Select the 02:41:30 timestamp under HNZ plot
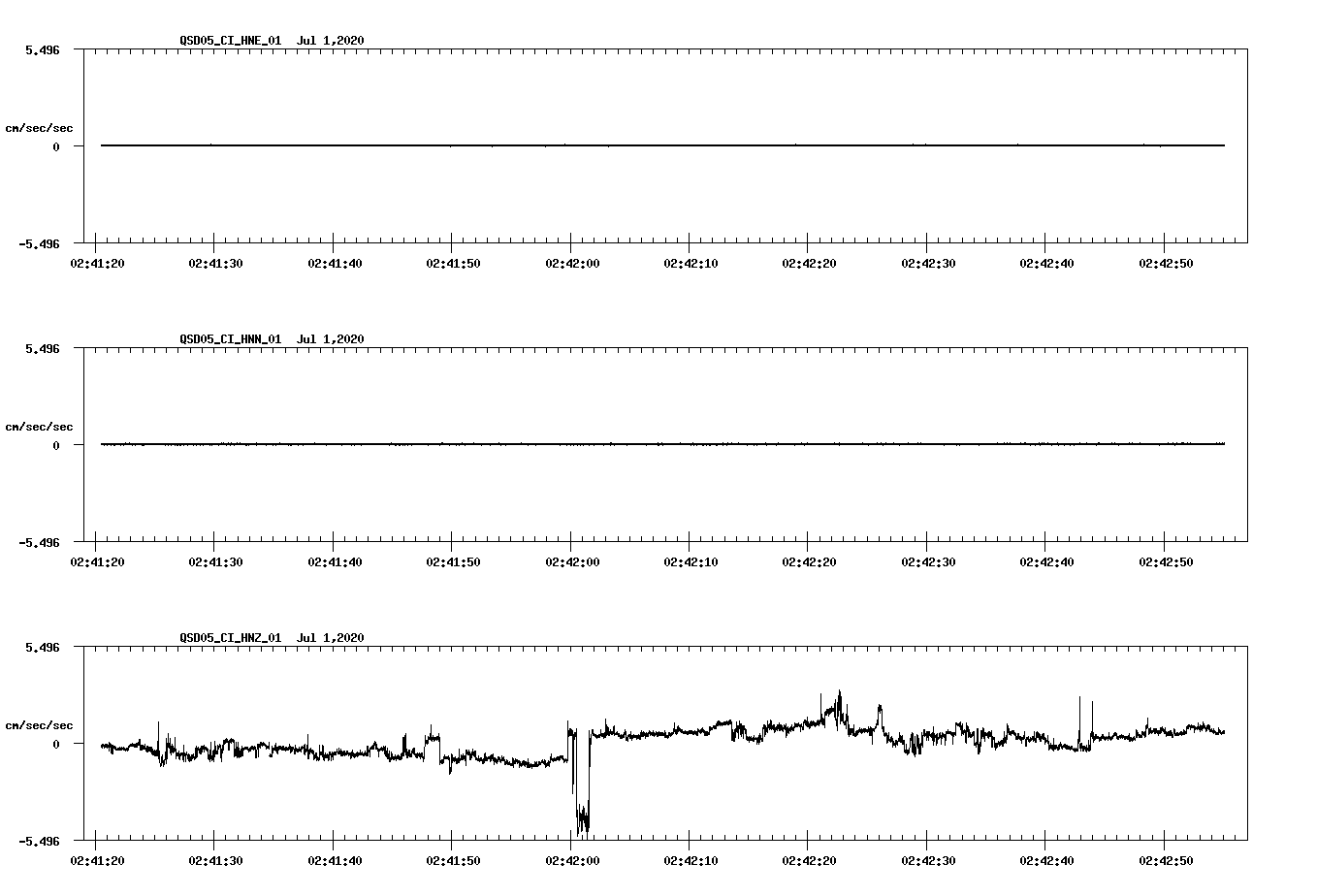Screen dimensions: 1317x896 (215, 860)
